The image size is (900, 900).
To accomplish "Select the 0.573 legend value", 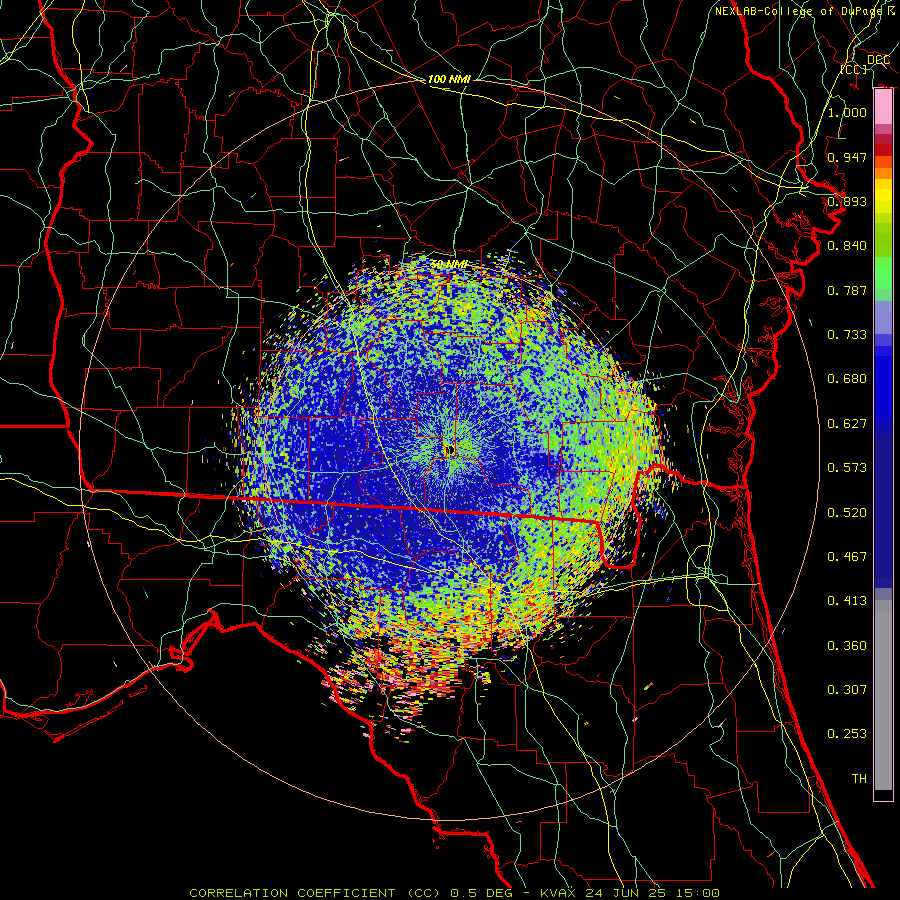I will 847,468.
